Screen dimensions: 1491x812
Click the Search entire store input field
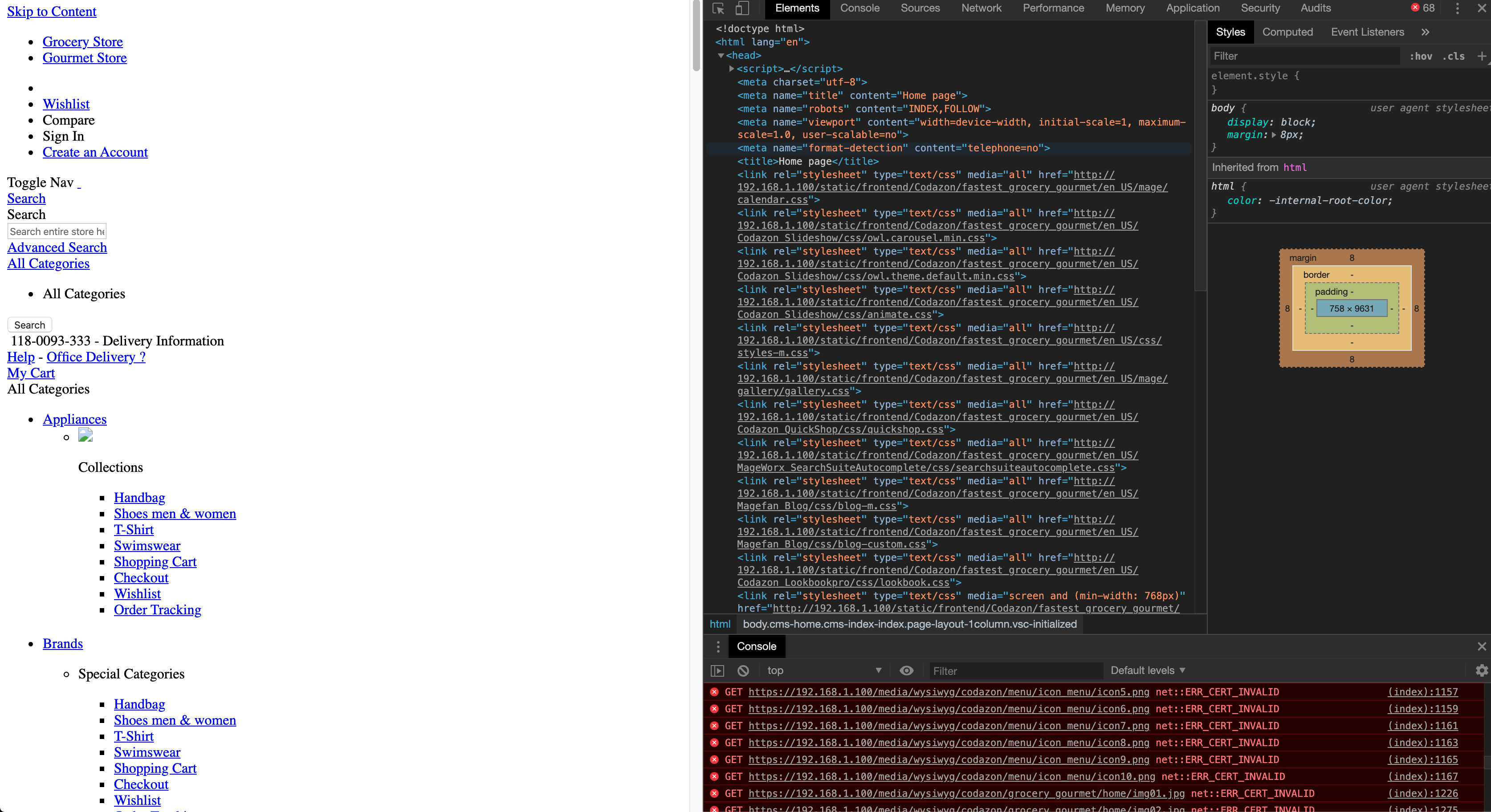pos(57,231)
